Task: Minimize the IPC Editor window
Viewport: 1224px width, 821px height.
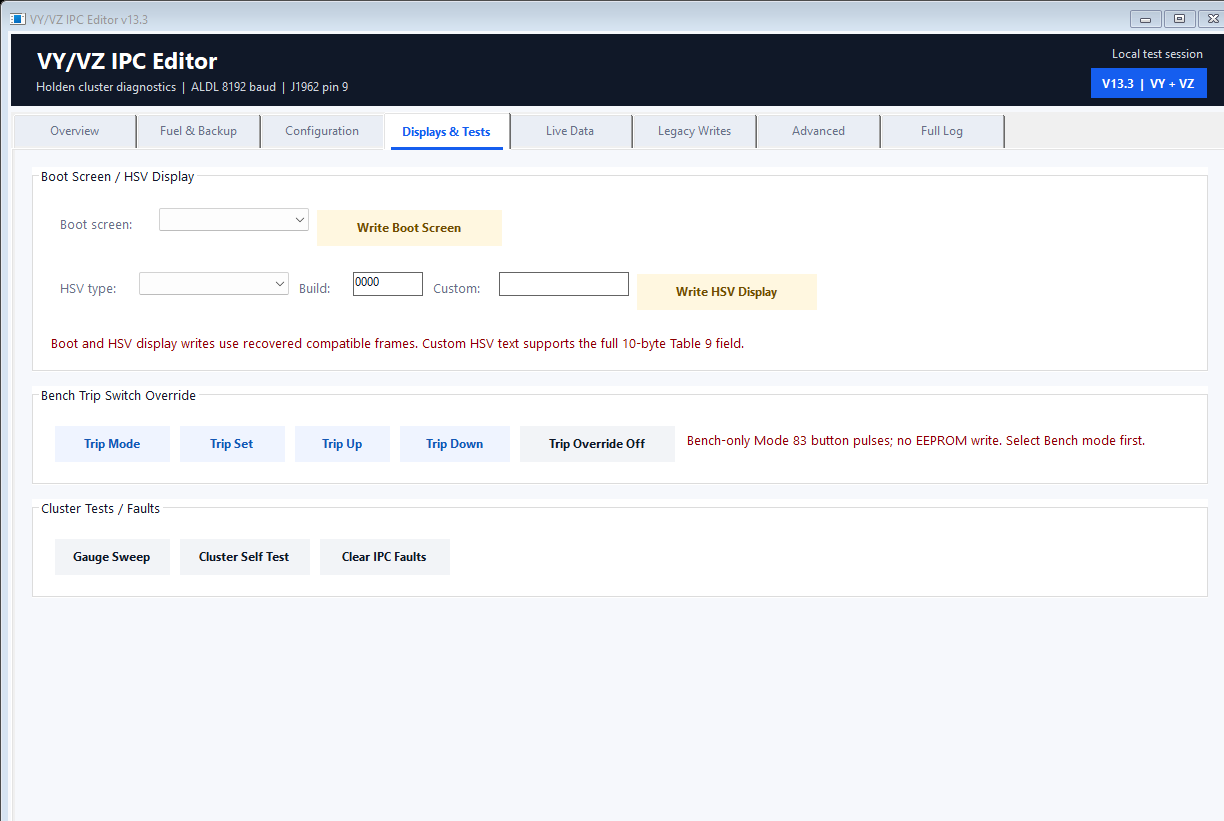Action: (x=1146, y=18)
